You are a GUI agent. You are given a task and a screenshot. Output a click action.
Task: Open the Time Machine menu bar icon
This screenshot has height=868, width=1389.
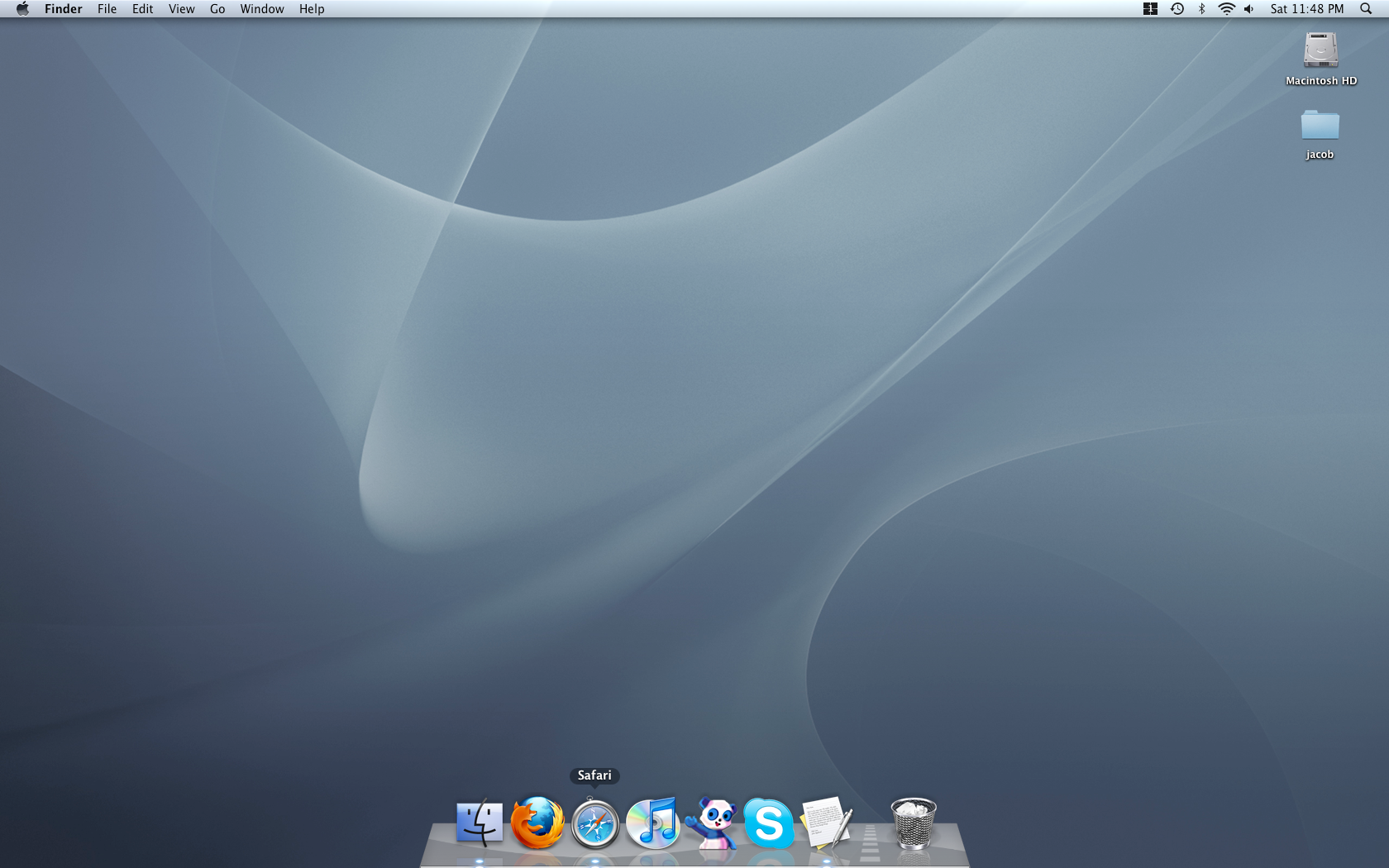tap(1177, 9)
